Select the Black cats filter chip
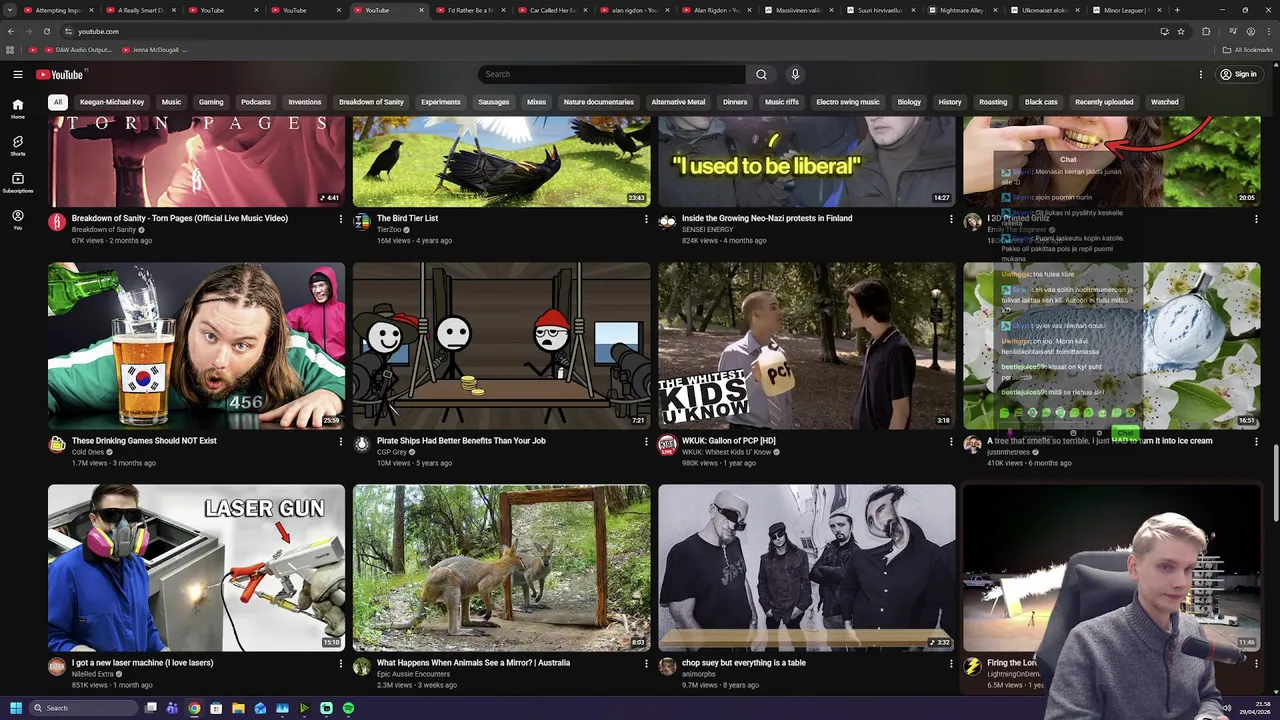Viewport: 1280px width, 720px height. (x=1041, y=102)
